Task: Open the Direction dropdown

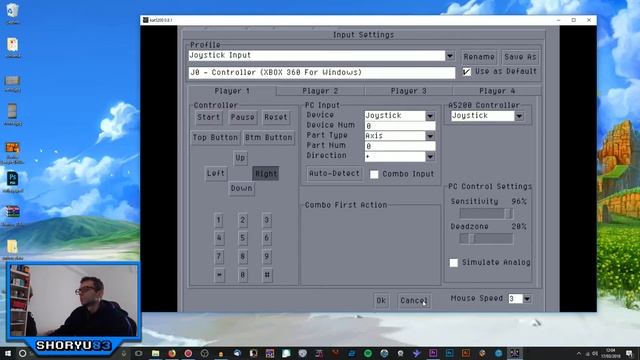Action: coord(430,156)
